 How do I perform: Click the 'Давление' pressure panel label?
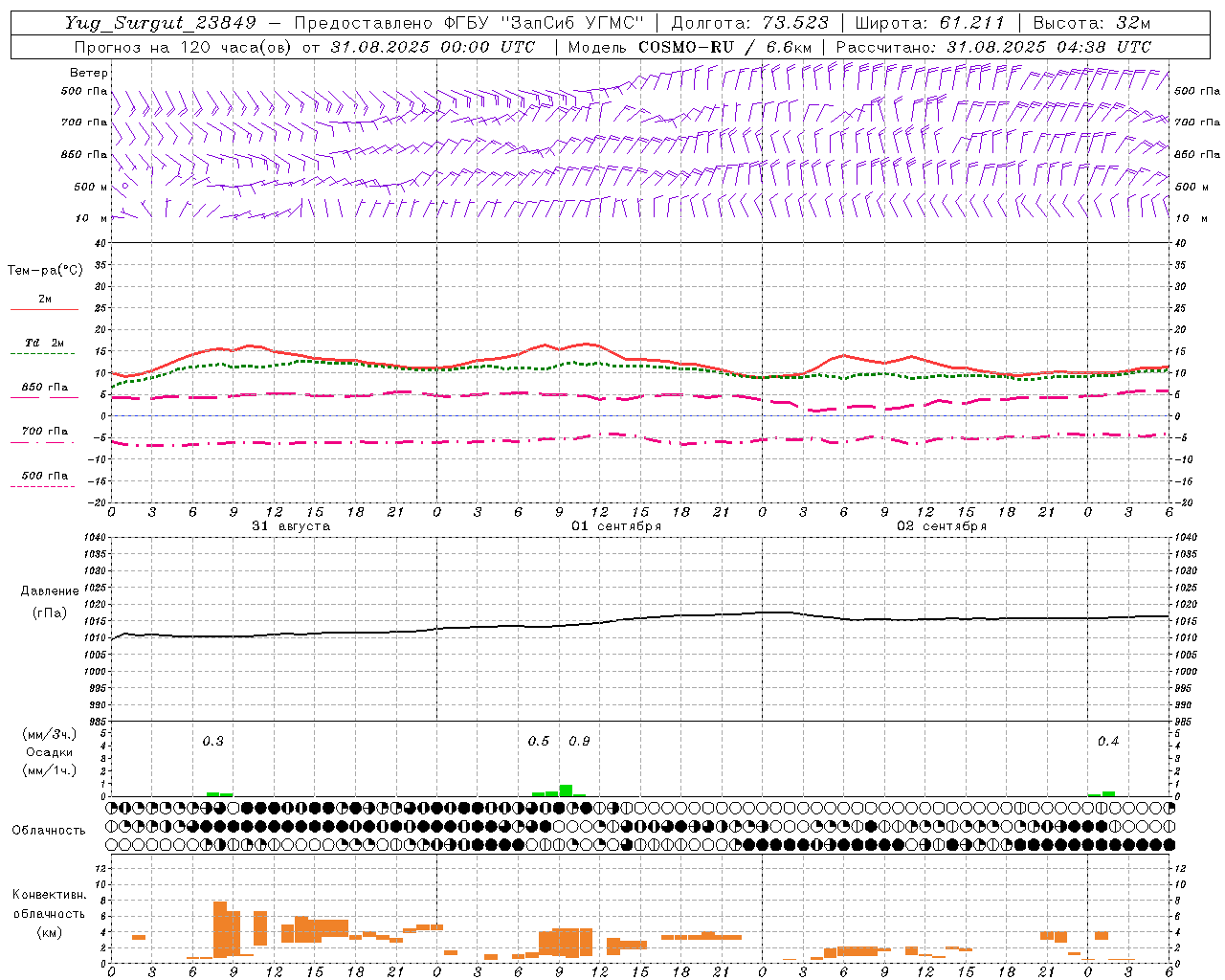click(50, 591)
